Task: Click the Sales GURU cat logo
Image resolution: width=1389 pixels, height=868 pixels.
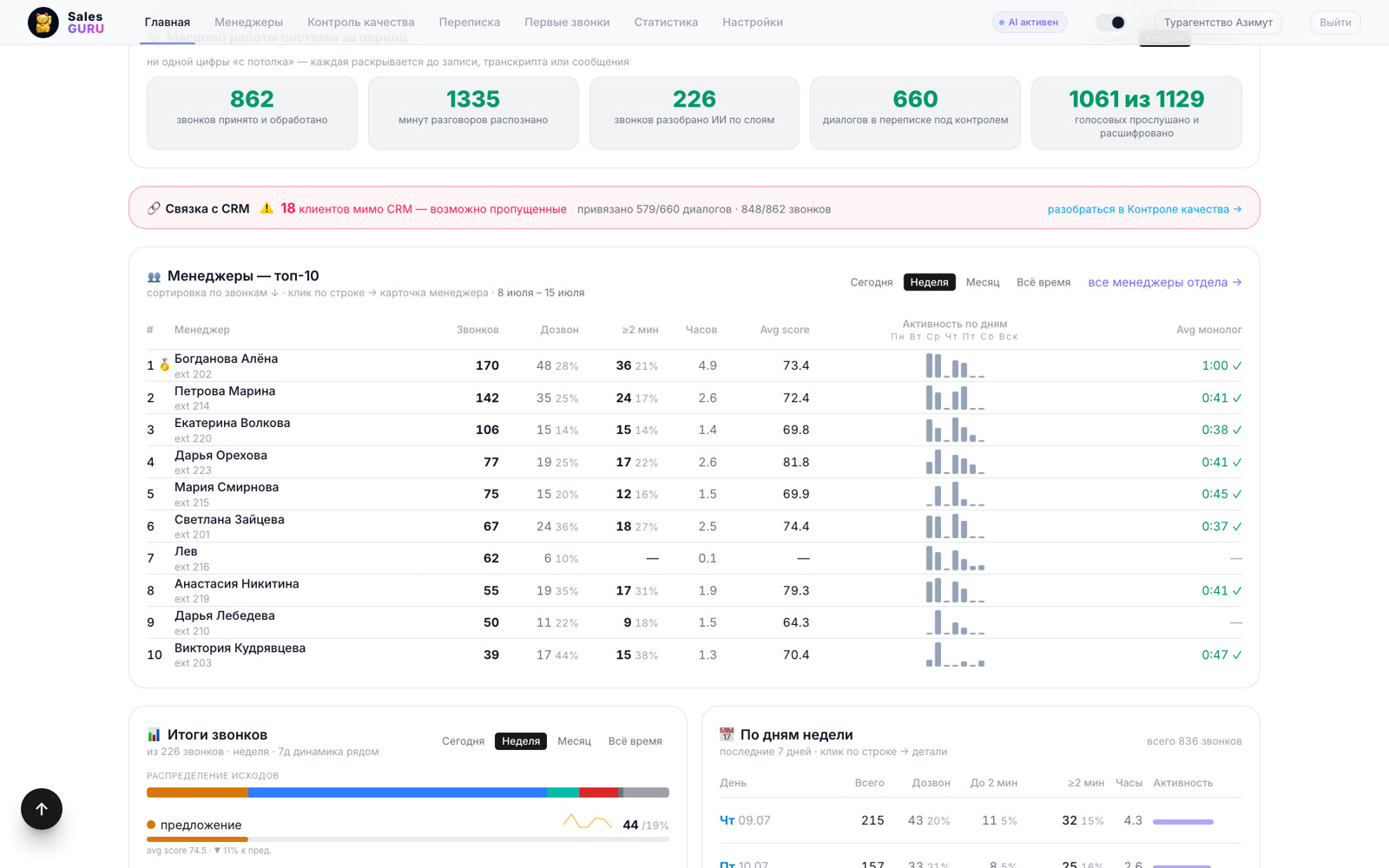Action: (x=43, y=23)
